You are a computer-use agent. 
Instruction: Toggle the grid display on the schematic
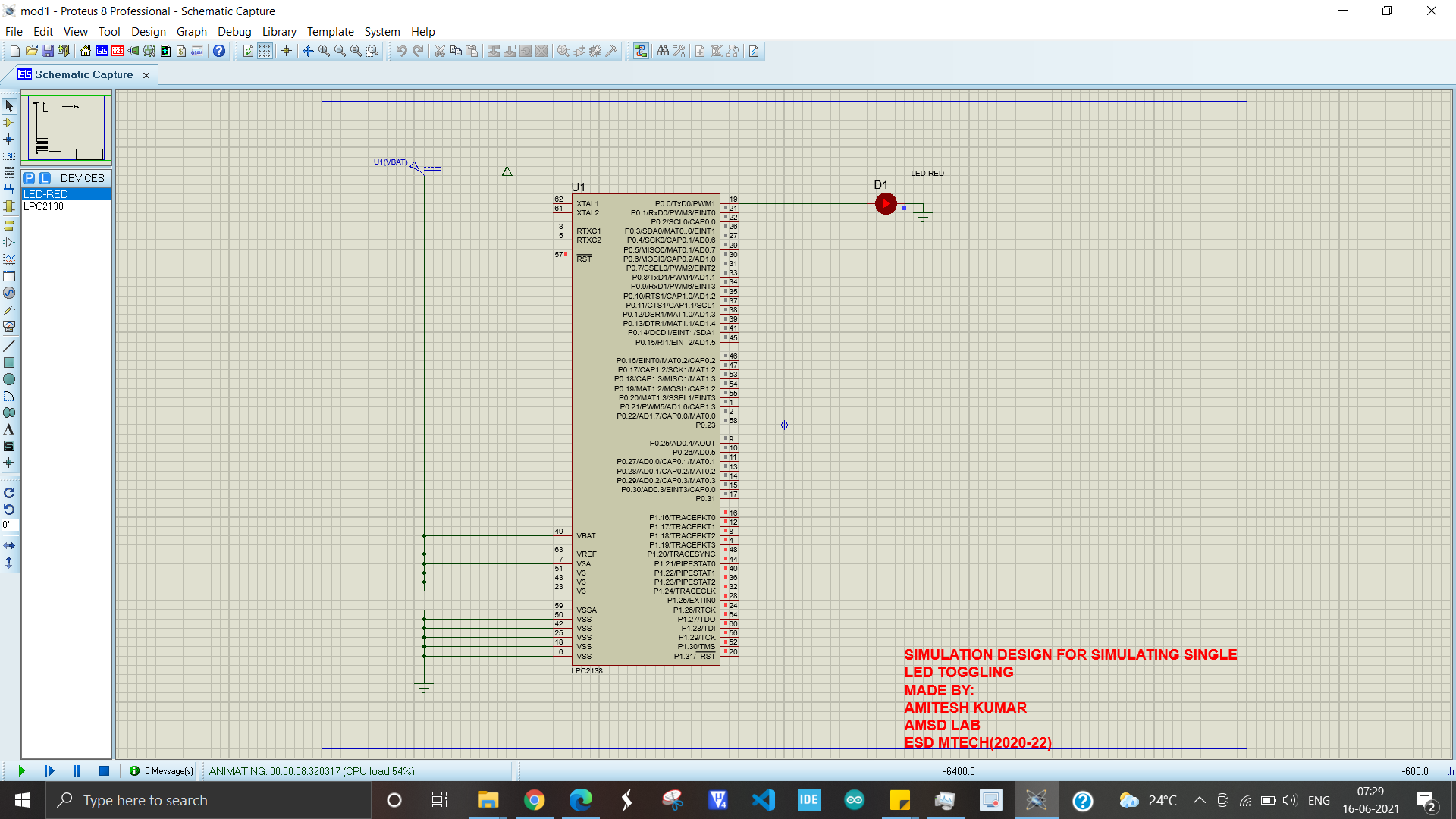pos(265,51)
